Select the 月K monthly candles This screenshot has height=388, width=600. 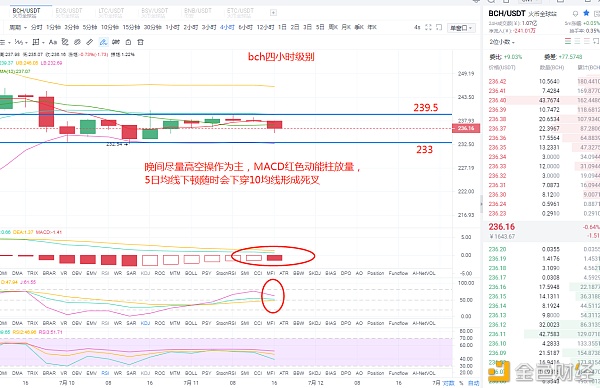[346, 28]
